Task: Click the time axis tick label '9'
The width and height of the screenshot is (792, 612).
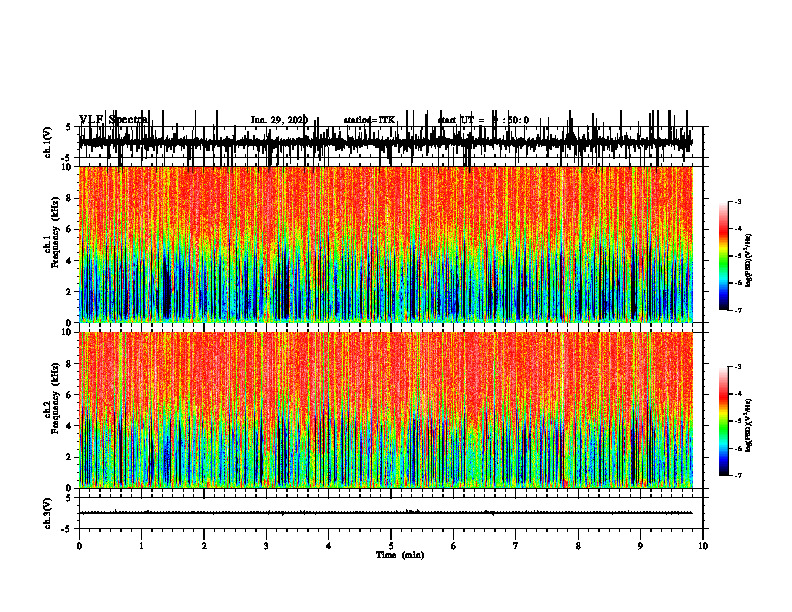Action: 640,546
